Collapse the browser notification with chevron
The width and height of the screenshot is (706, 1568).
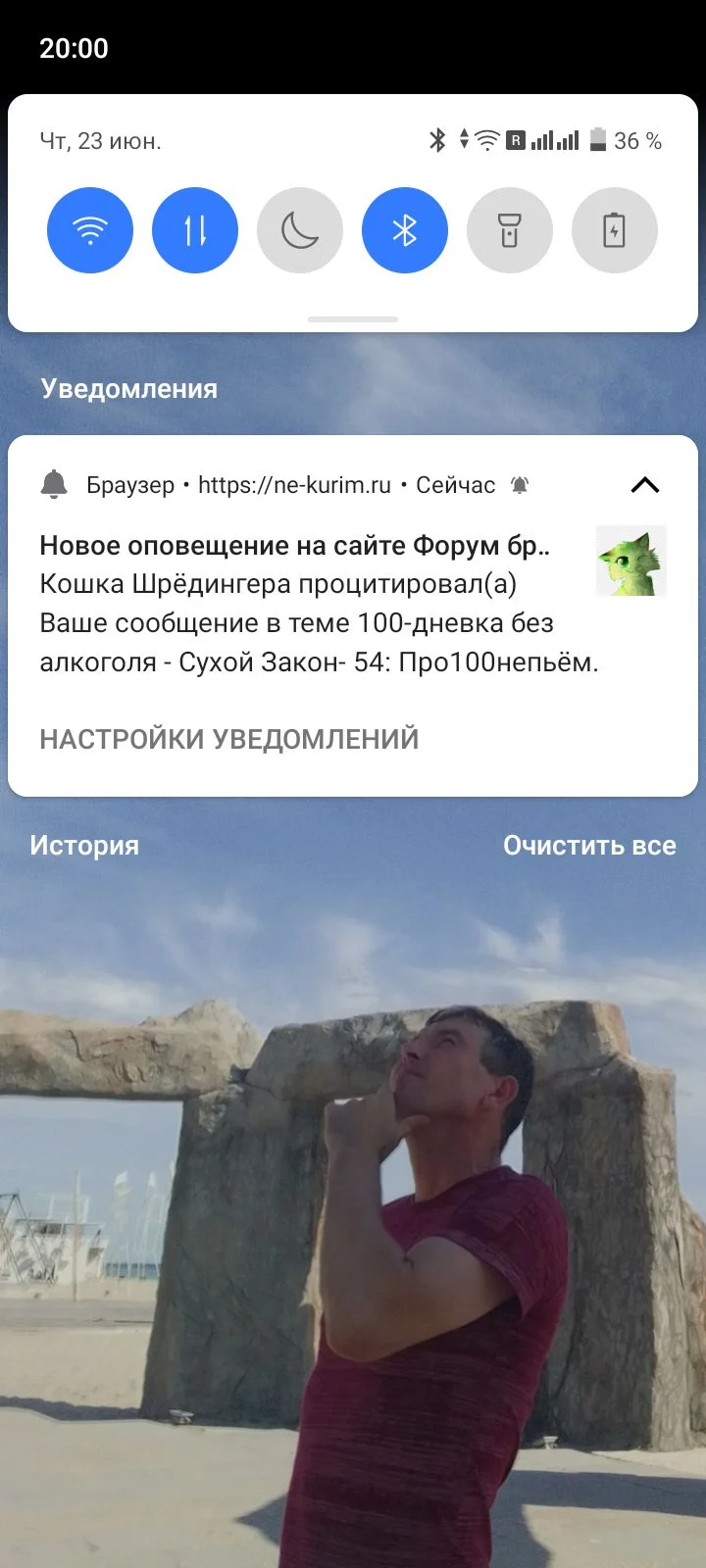point(645,485)
